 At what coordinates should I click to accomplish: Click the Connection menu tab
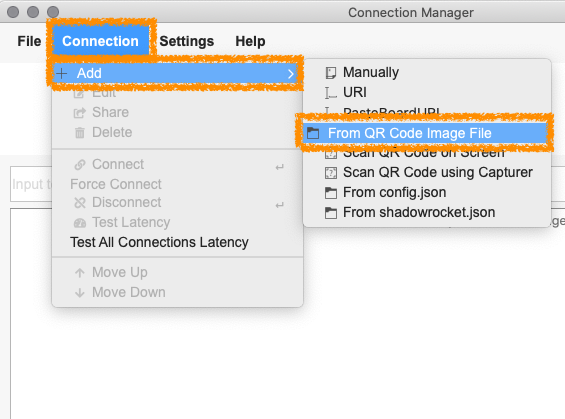101,41
